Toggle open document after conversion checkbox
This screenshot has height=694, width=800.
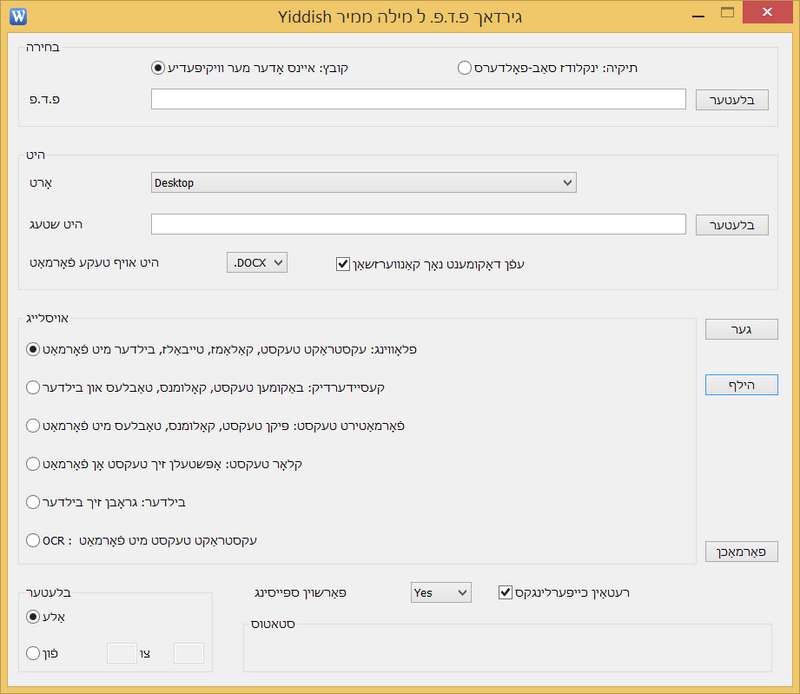(x=343, y=264)
